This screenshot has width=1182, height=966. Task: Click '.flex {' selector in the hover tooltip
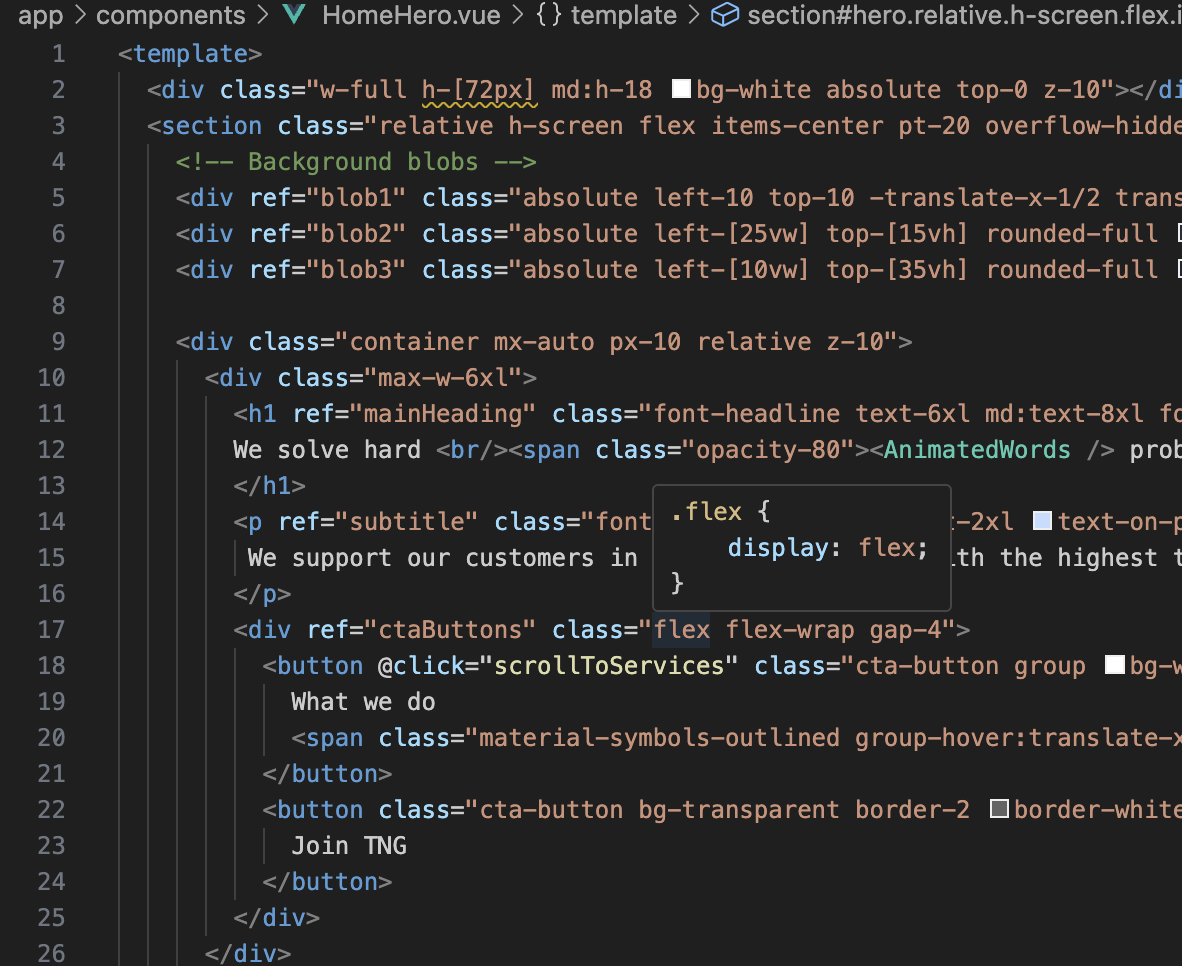(721, 512)
